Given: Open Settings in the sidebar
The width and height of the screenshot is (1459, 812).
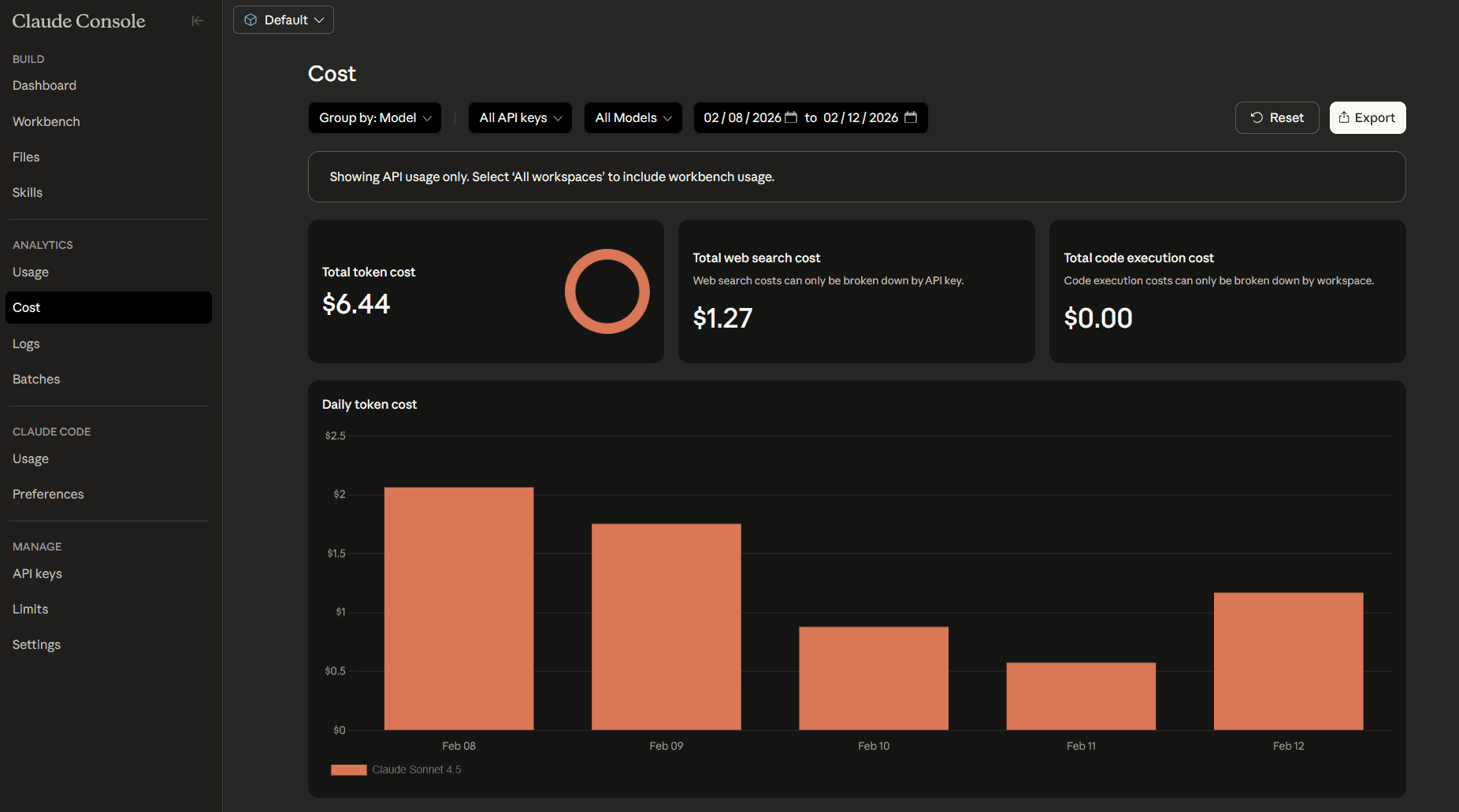Looking at the screenshot, I should click(36, 644).
